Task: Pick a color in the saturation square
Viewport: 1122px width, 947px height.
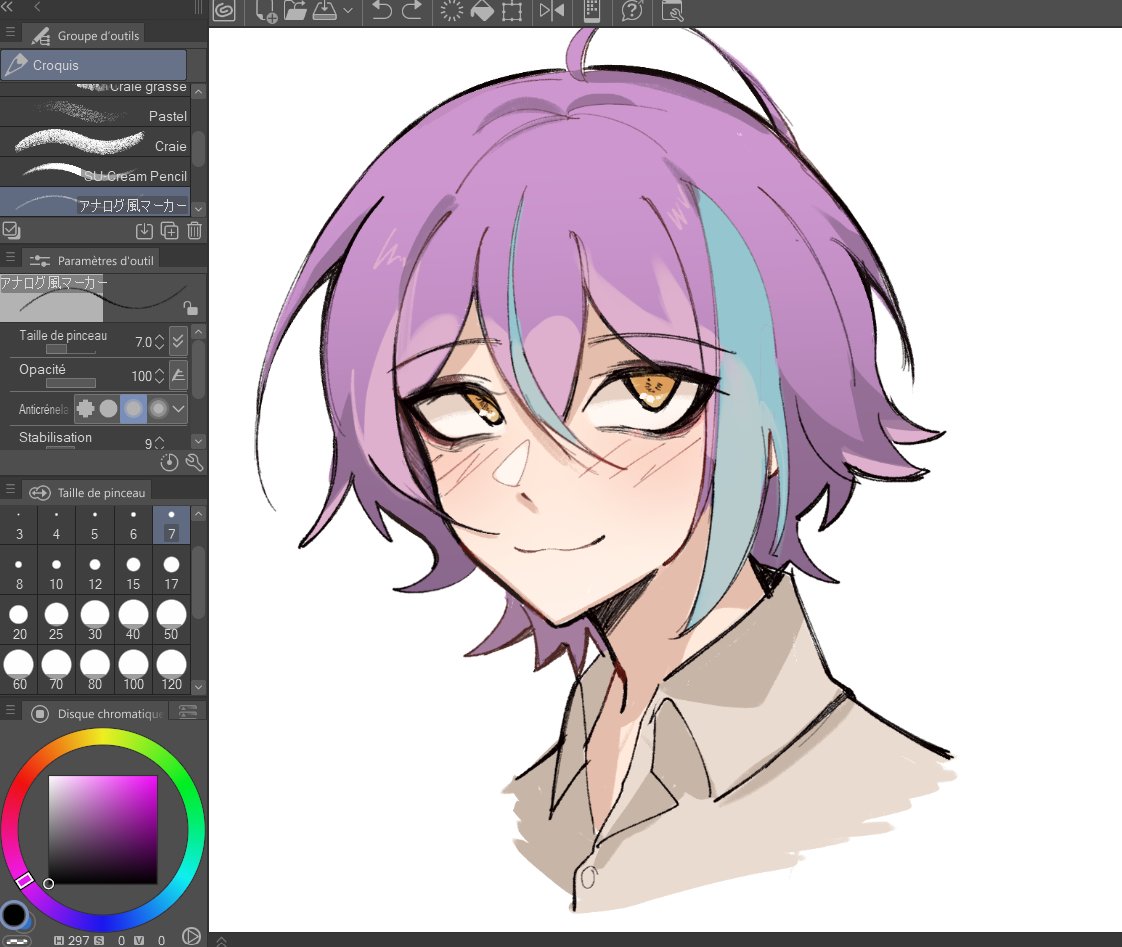Action: (x=102, y=830)
